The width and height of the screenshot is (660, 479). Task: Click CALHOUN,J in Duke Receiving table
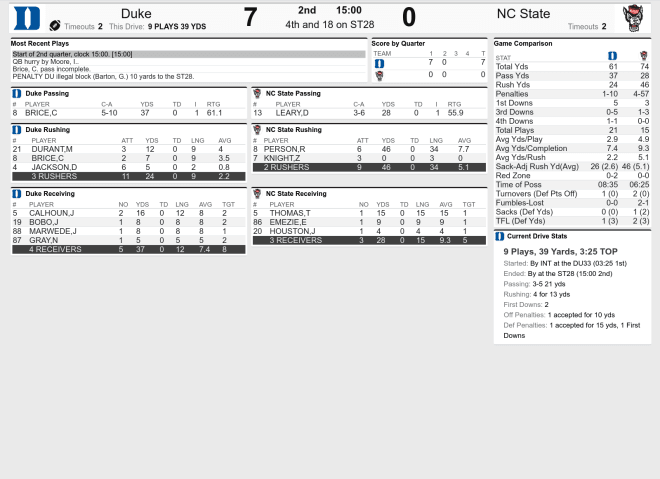click(51, 213)
